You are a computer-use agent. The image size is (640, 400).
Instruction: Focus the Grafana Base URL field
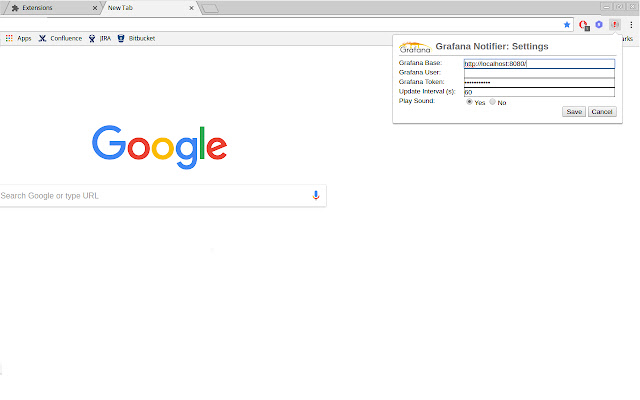(x=539, y=64)
